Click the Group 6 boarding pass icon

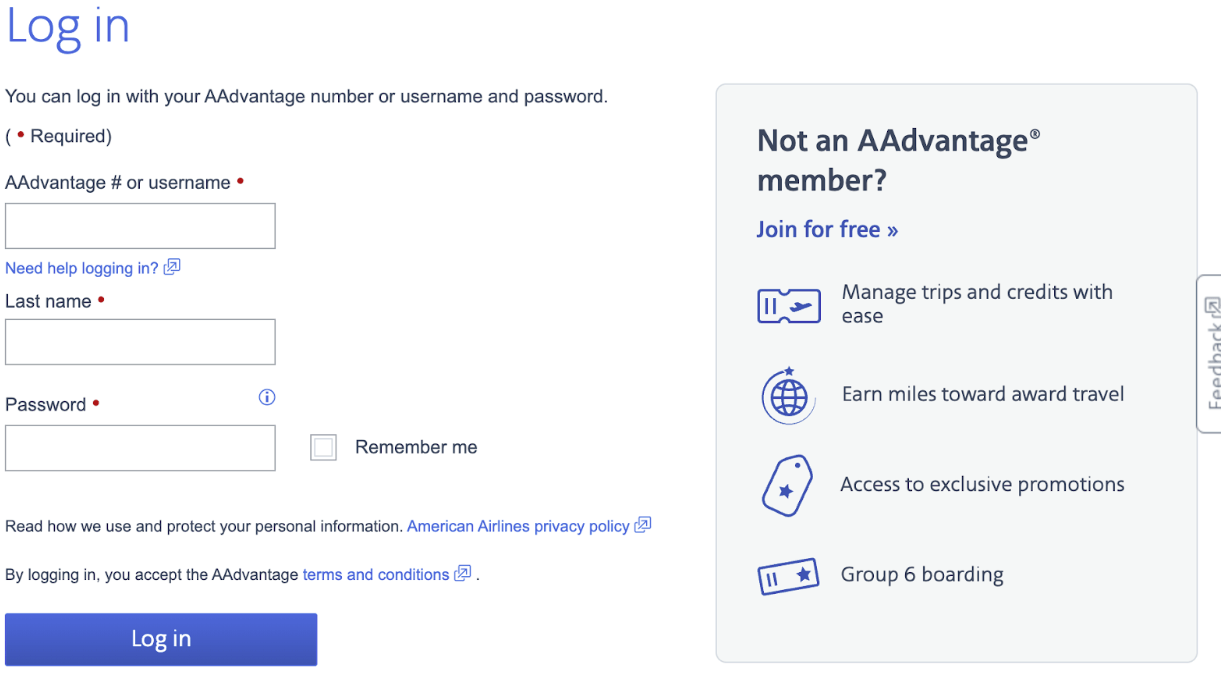coord(788,576)
